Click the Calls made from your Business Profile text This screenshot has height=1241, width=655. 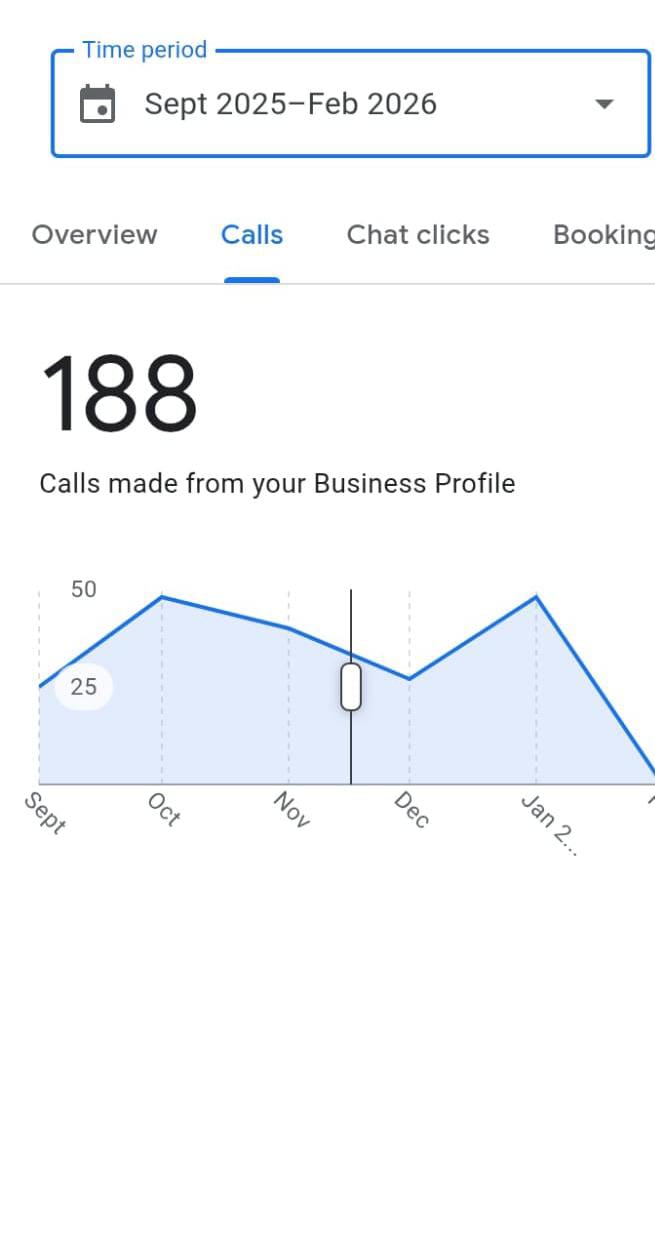(276, 483)
